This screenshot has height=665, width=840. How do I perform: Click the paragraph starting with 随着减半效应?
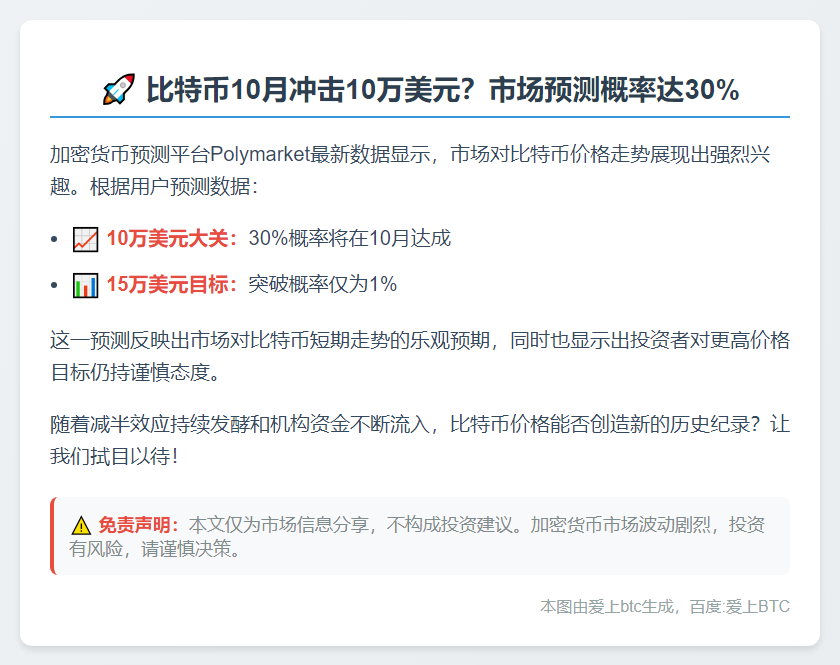click(420, 440)
